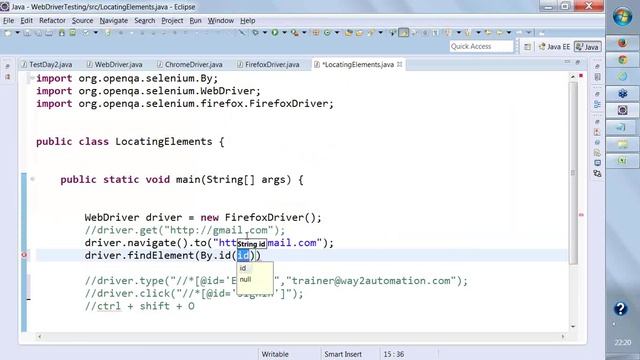The height and width of the screenshot is (360, 640).
Task: Open the Run menu
Action: [x=195, y=20]
